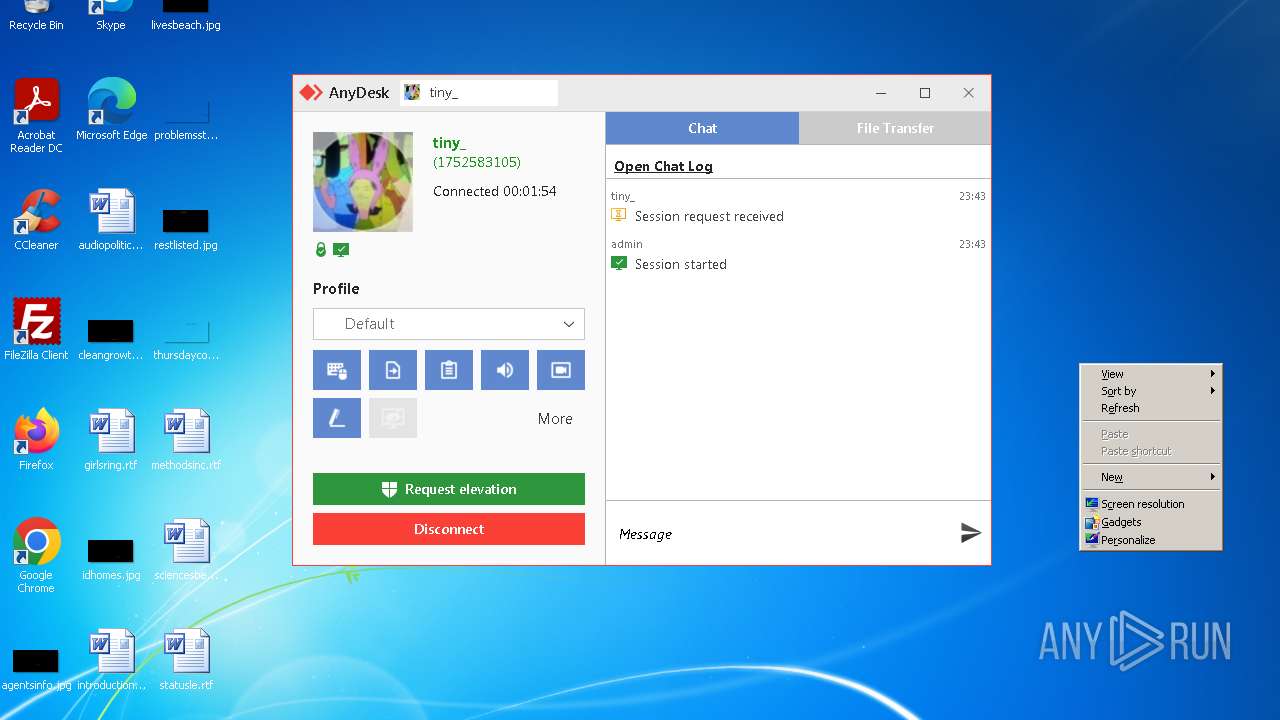
Task: Click green monitor session status icon
Action: 341,250
